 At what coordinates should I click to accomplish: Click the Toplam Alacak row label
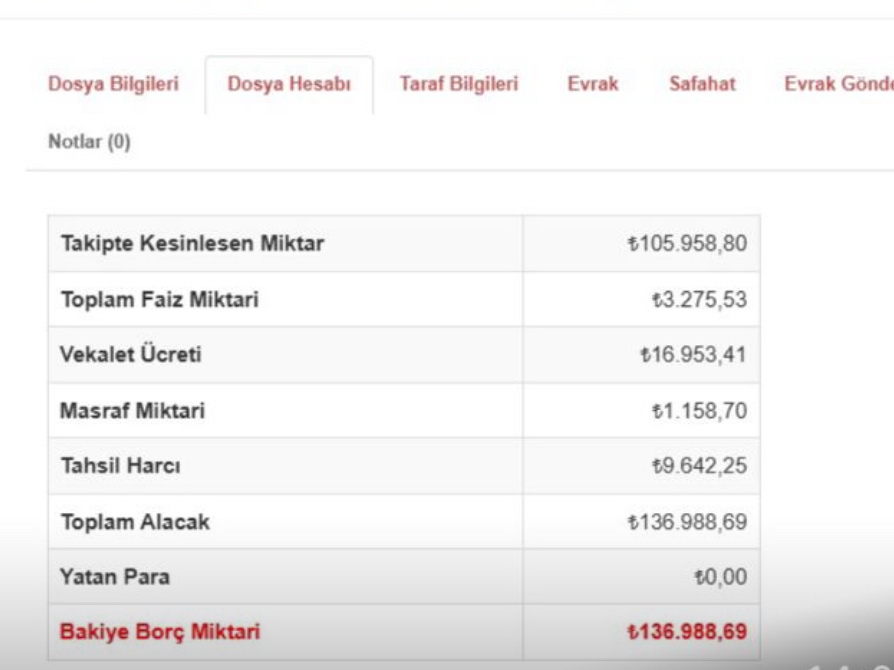point(136,522)
